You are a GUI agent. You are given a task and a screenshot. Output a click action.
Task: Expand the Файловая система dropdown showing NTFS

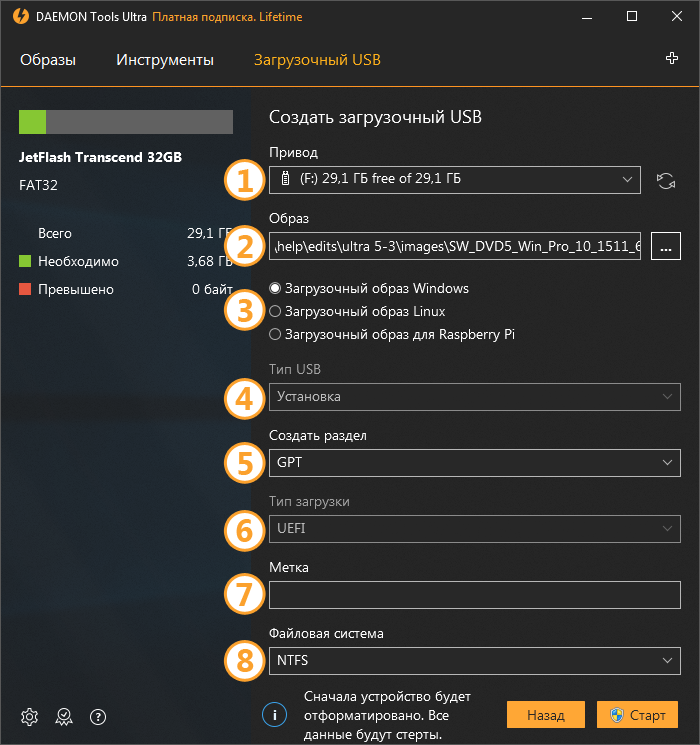[475, 661]
